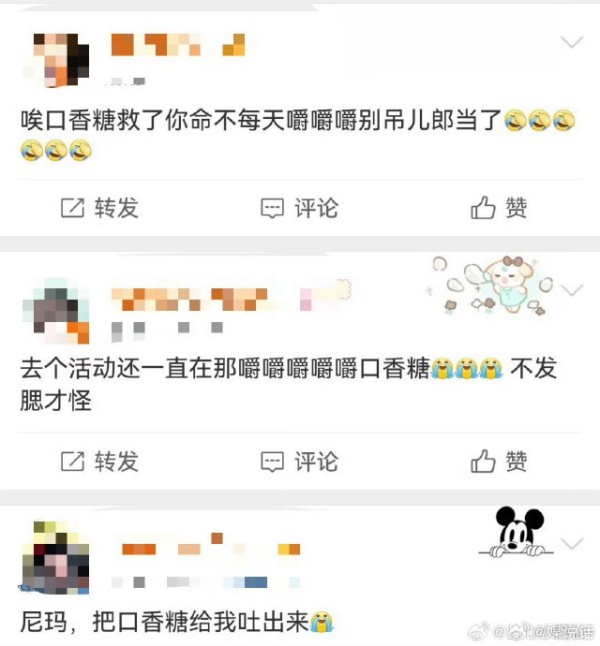Tap repost icon under 去个活动 post

73,461
